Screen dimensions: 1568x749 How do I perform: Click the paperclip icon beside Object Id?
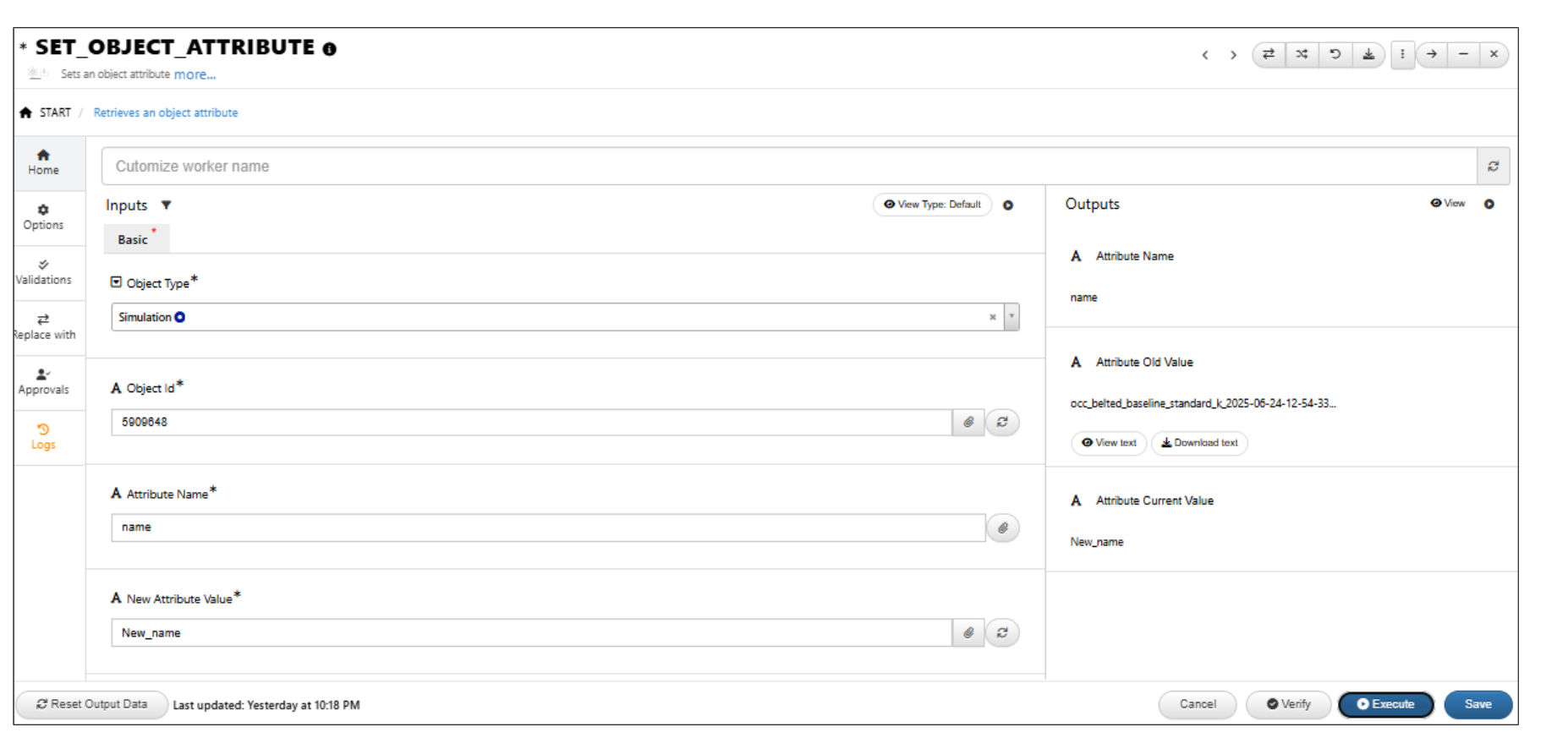(969, 422)
